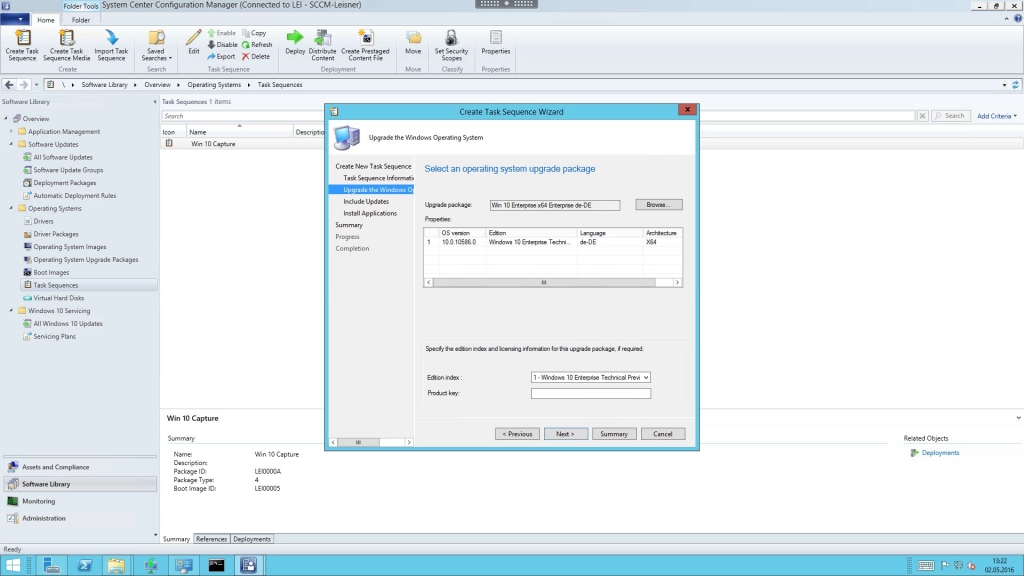The image size is (1024, 576).
Task: Select Operating System Images node
Action: click(69, 247)
